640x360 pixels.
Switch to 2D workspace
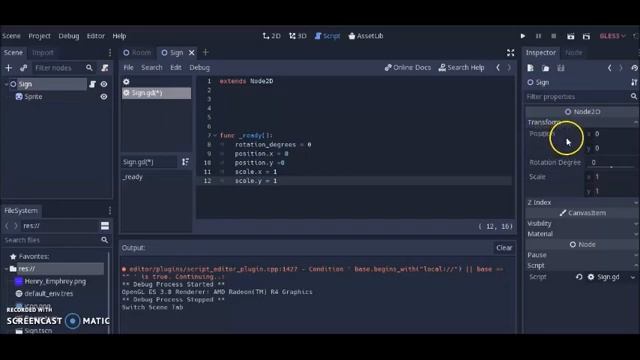tap(271, 36)
